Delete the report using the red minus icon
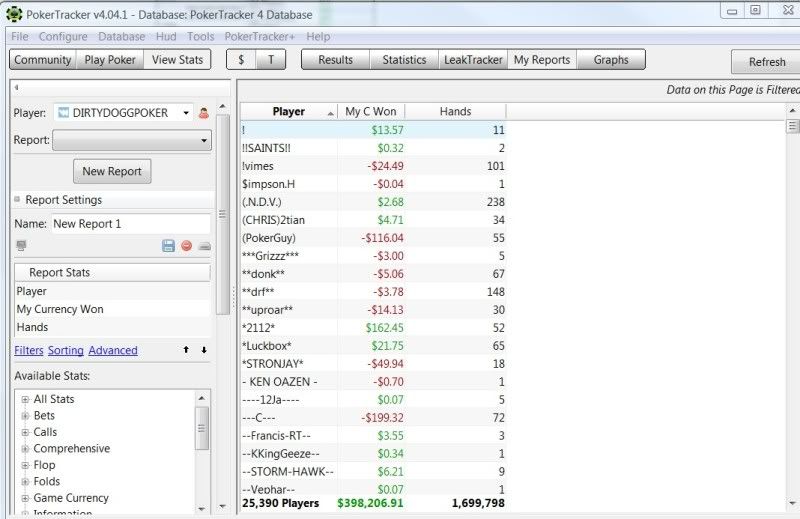This screenshot has height=519, width=800. (187, 245)
